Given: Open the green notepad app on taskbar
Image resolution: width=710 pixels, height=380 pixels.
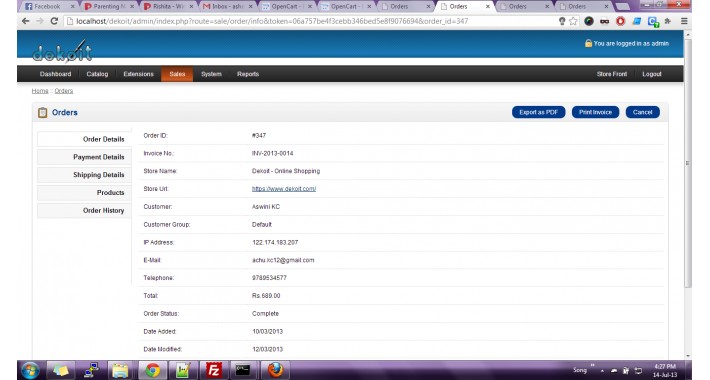Looking at the screenshot, I should point(183,370).
